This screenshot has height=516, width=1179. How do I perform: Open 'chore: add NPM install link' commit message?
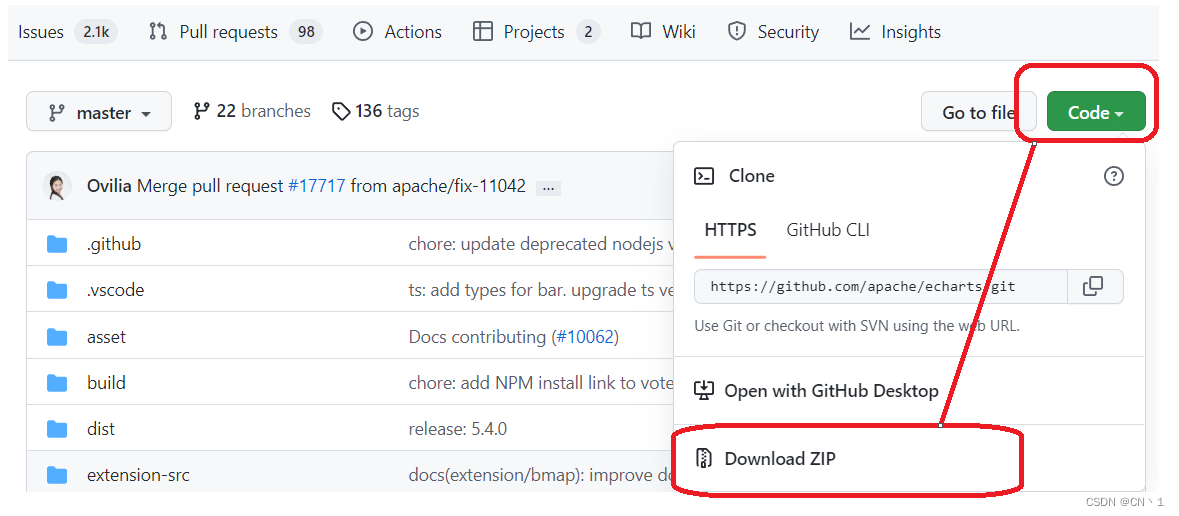(541, 383)
